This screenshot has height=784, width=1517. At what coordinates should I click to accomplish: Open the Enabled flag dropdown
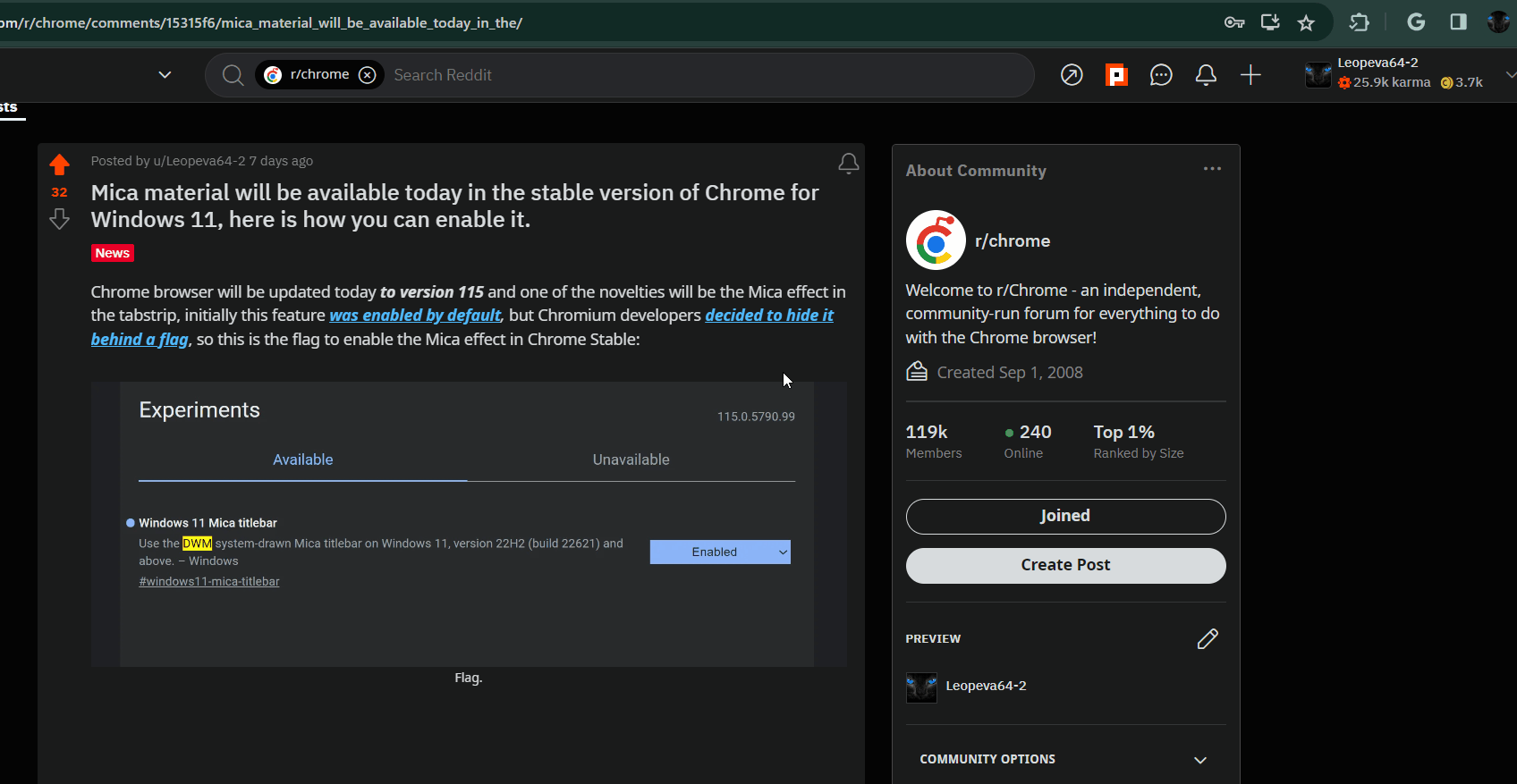pyautogui.click(x=720, y=552)
